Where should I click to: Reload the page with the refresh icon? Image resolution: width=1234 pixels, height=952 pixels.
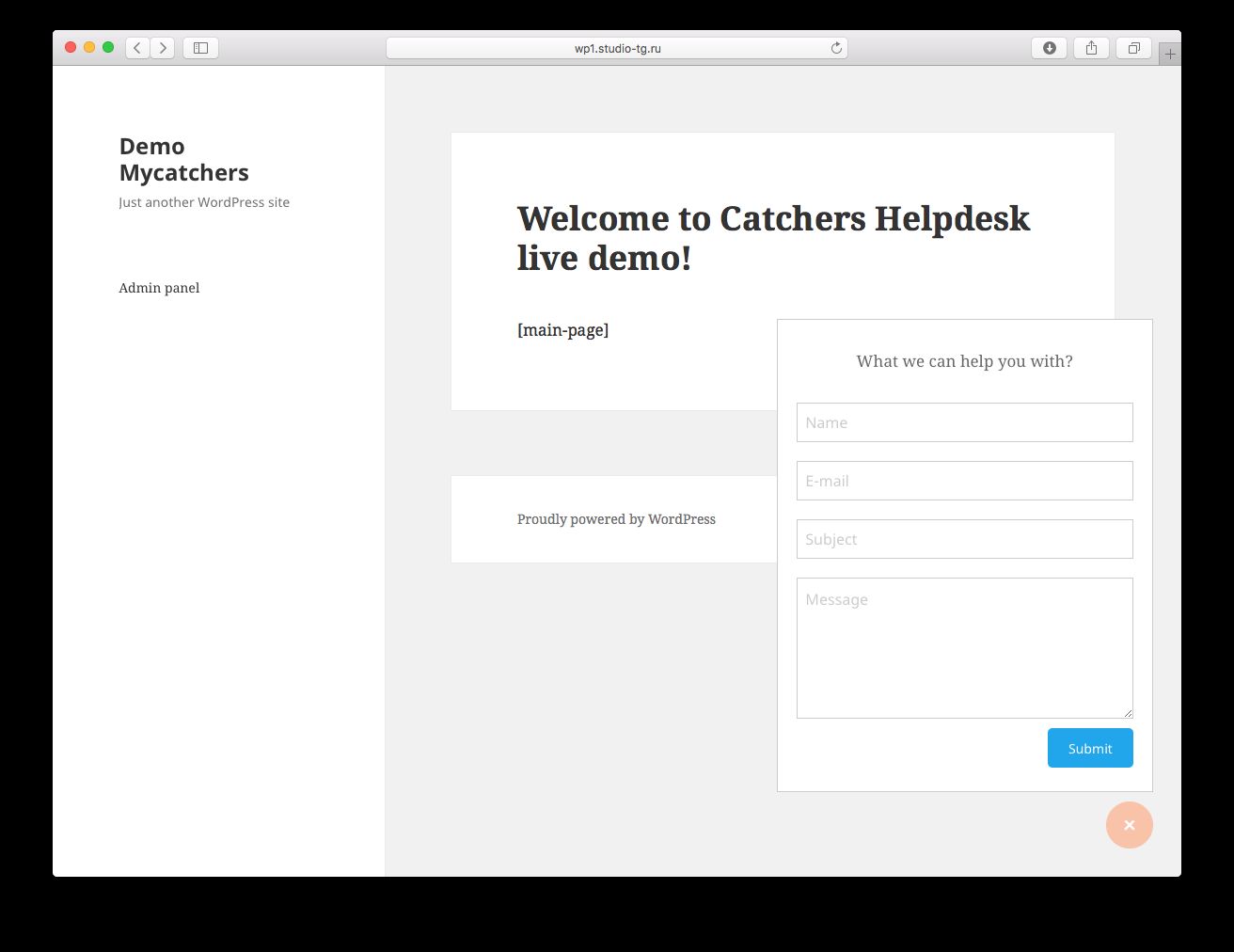tap(836, 48)
